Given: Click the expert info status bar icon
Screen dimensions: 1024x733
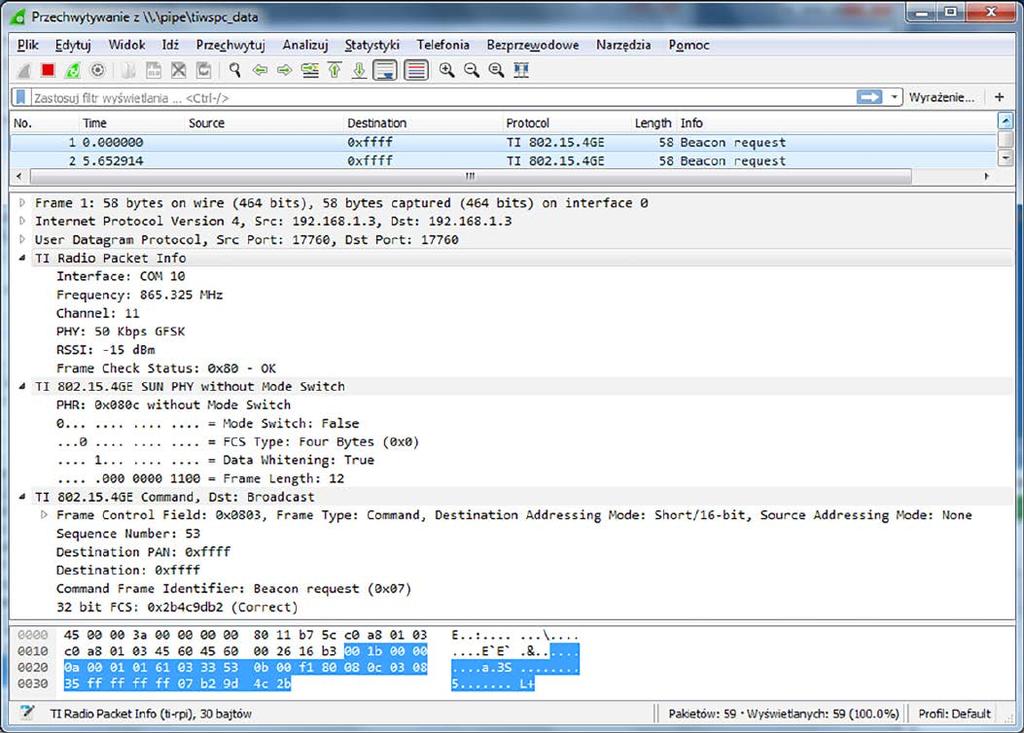Looking at the screenshot, I should [x=27, y=712].
